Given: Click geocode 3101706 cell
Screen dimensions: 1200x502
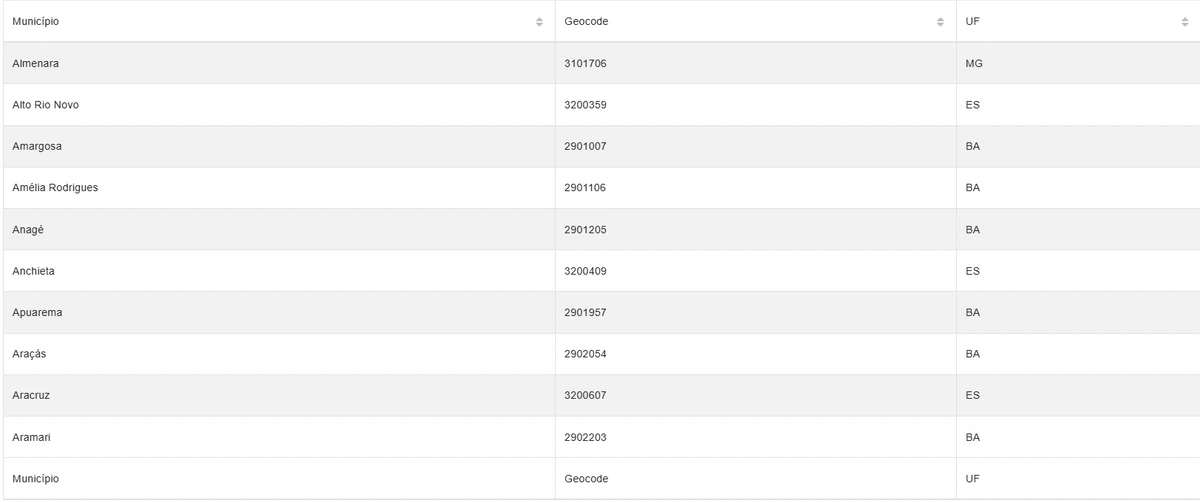Looking at the screenshot, I should 586,64.
